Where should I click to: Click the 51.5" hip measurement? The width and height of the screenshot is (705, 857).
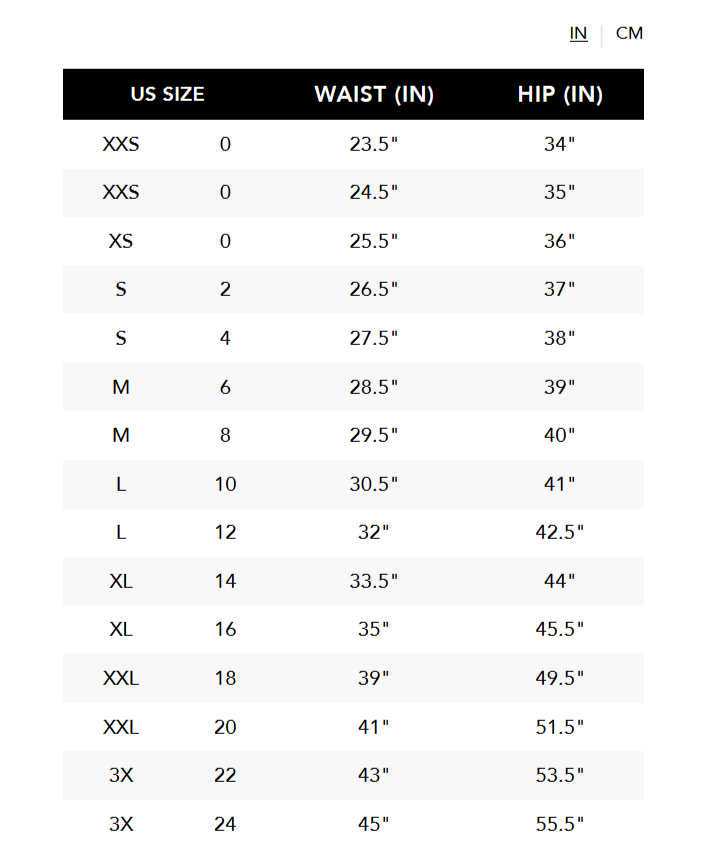click(560, 727)
